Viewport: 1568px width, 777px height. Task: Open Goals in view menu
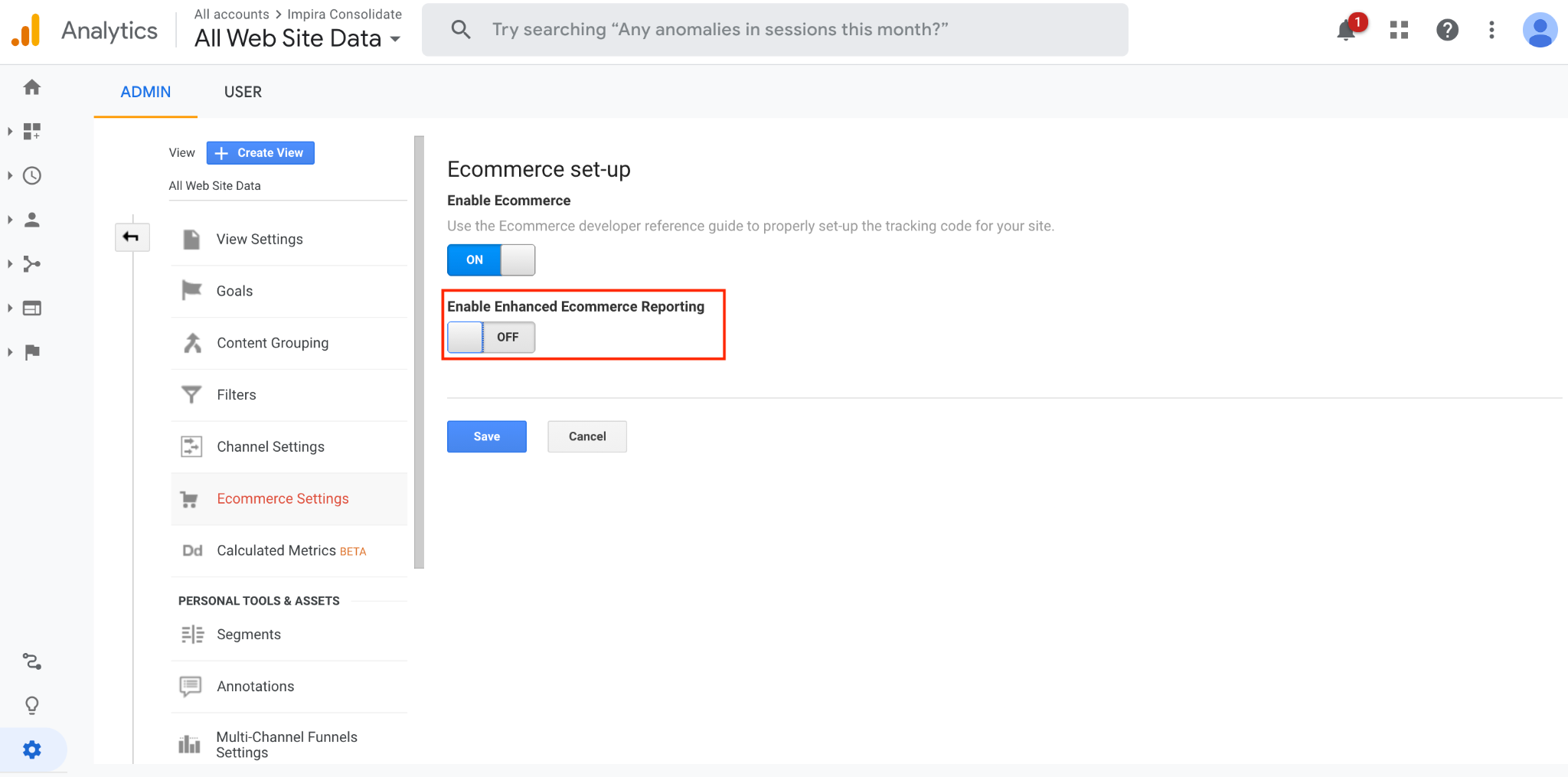(289, 292)
